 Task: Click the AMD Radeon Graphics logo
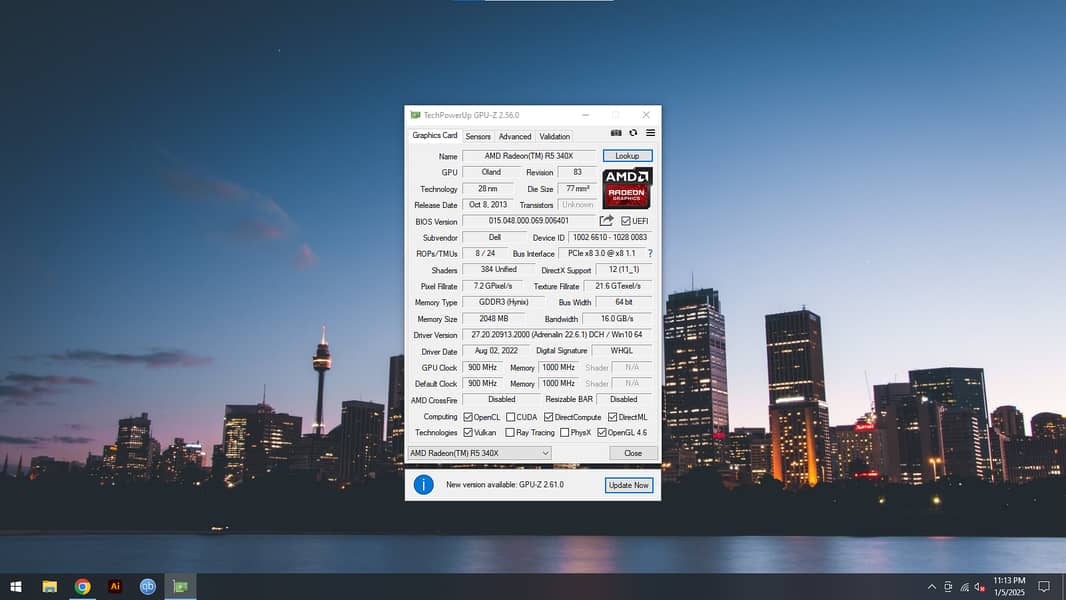[x=627, y=188]
